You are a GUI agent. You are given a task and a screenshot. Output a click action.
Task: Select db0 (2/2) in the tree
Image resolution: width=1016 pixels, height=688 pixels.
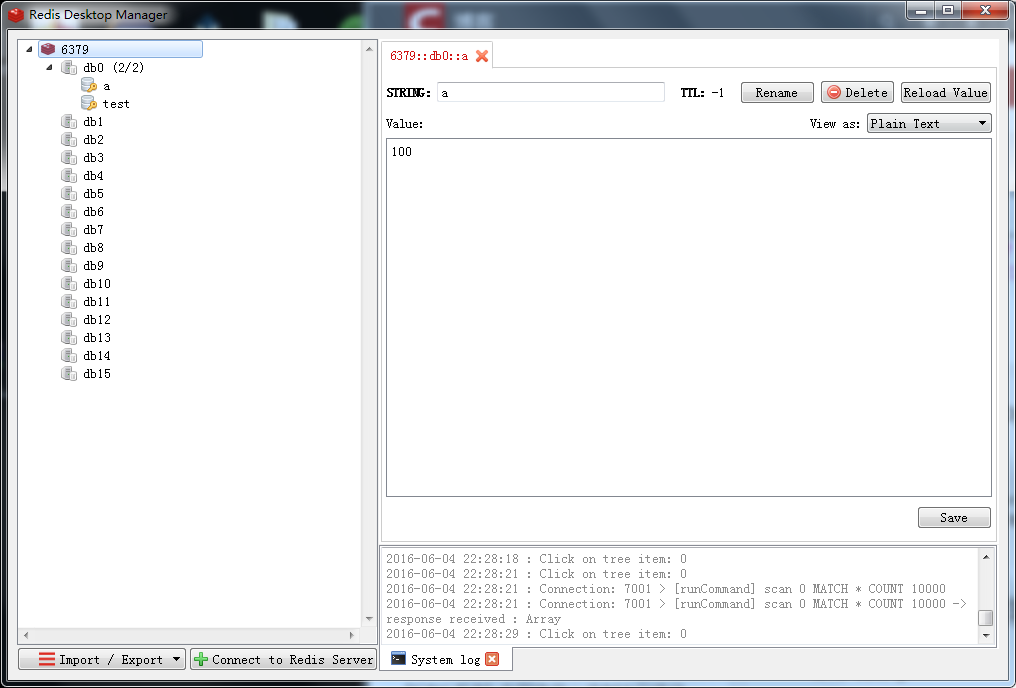[x=114, y=67]
